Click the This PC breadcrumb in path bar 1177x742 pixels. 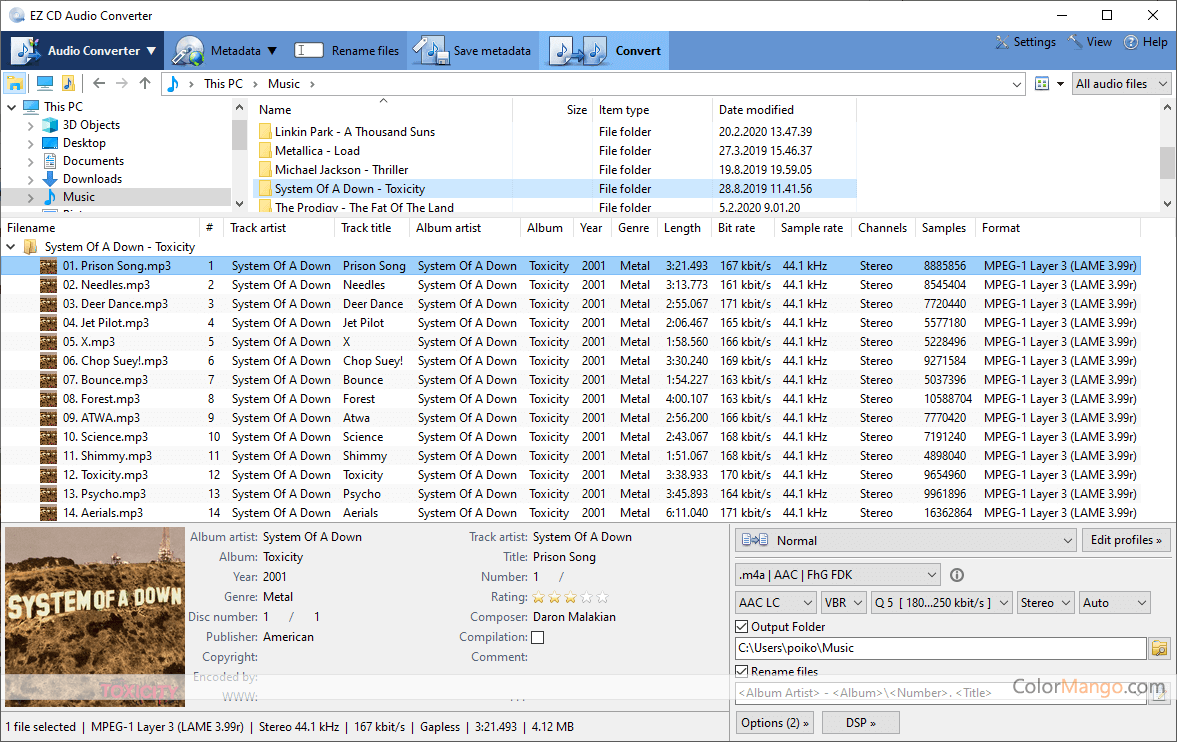[223, 83]
